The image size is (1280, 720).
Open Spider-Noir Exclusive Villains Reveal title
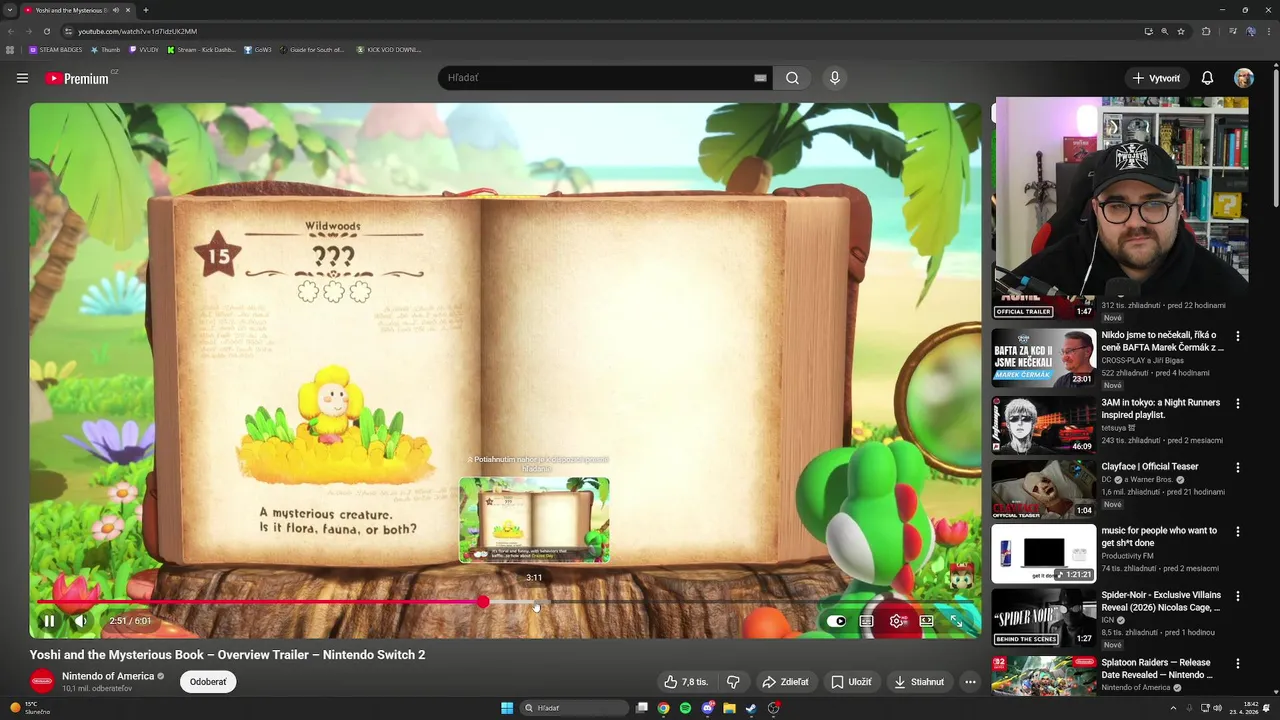tap(1161, 601)
